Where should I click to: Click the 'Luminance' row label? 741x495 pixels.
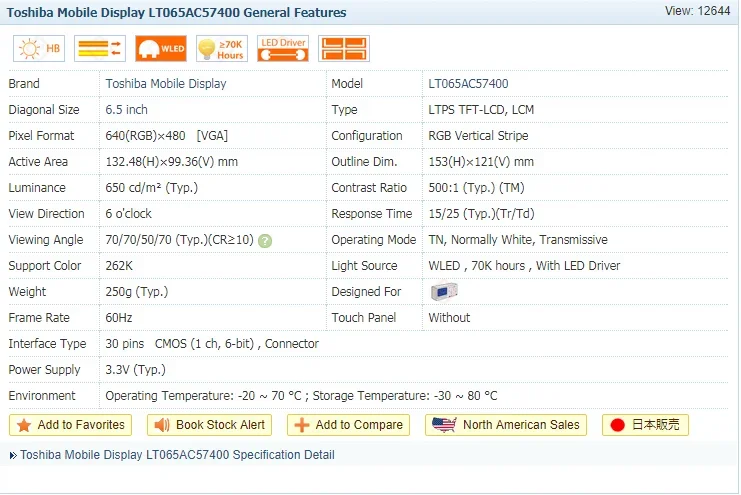(37, 188)
